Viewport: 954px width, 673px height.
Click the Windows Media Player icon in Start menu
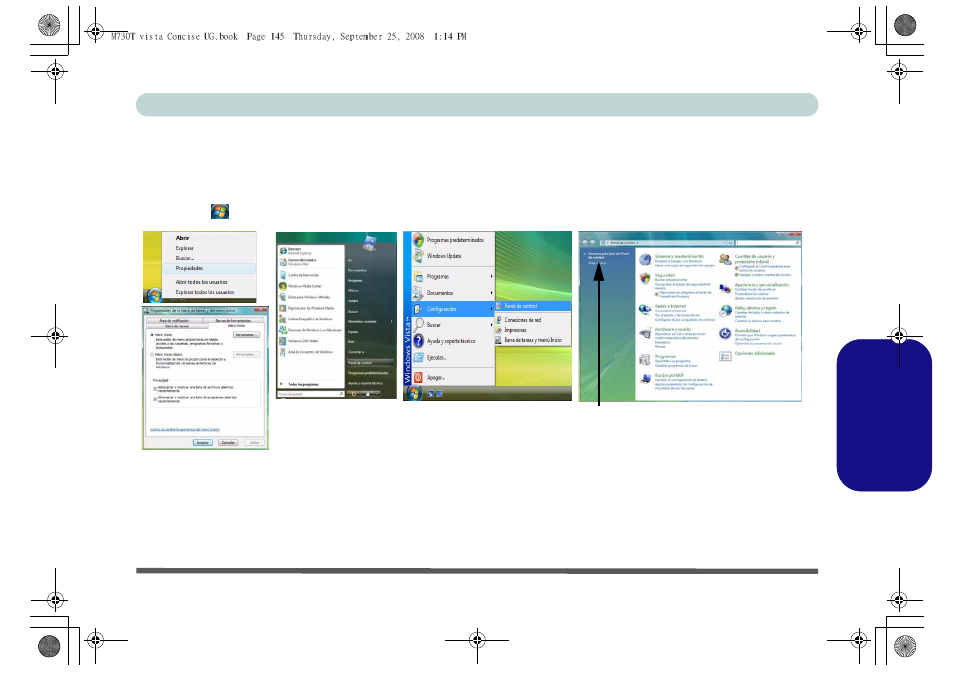point(283,308)
